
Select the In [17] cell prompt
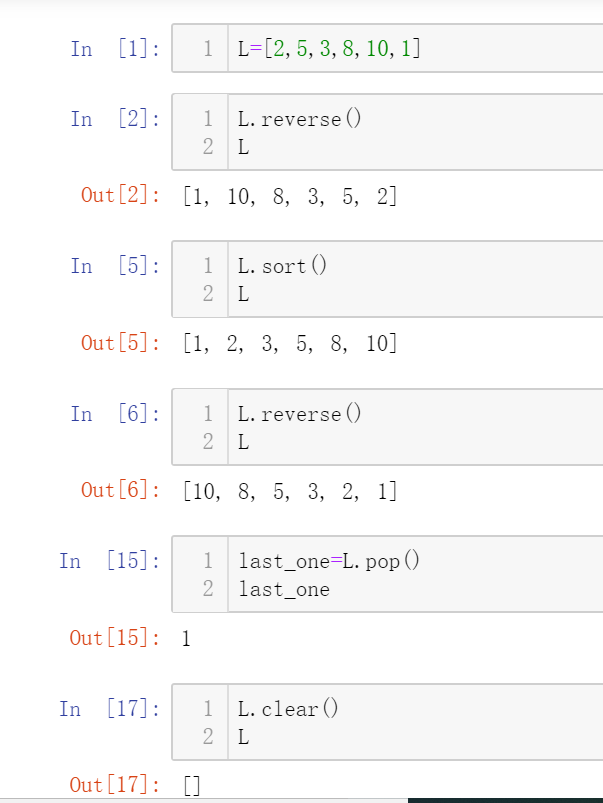click(x=109, y=709)
